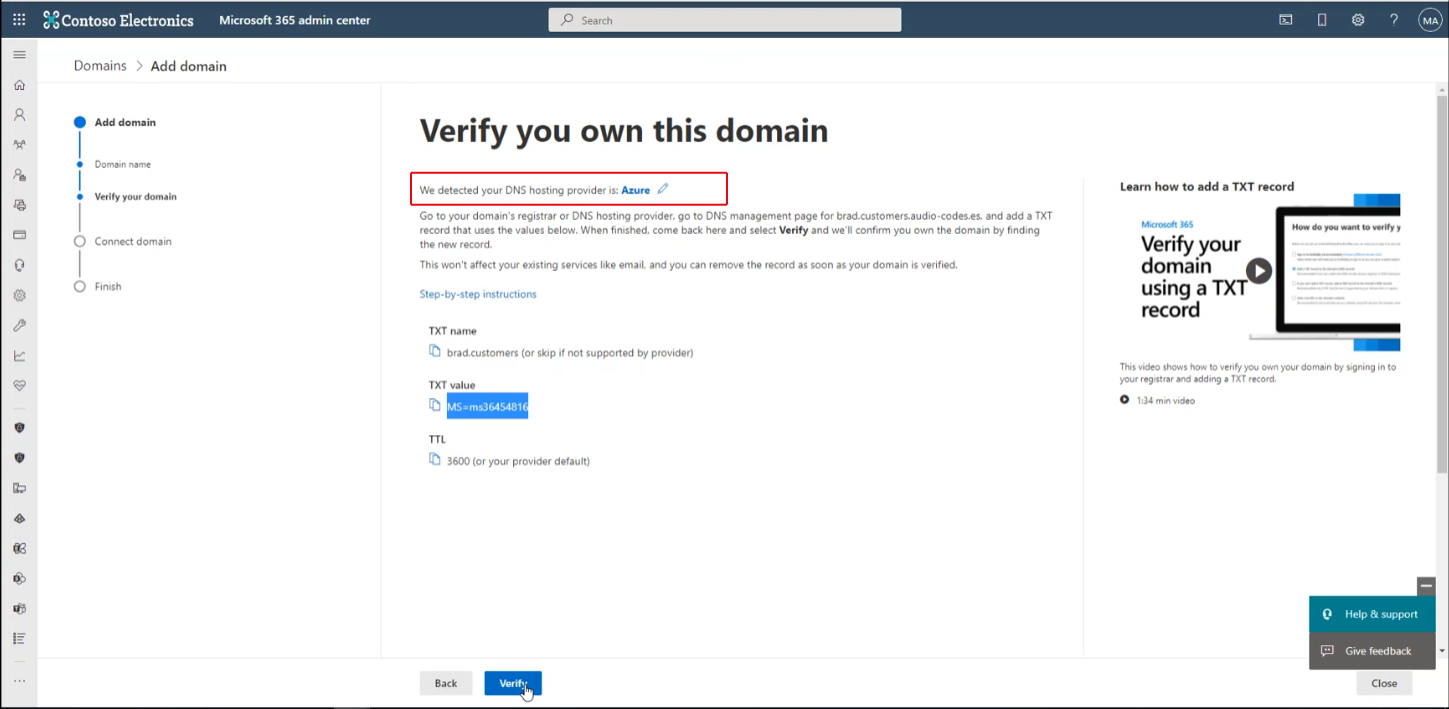Expand the hamburger navigation menu

tap(19, 55)
